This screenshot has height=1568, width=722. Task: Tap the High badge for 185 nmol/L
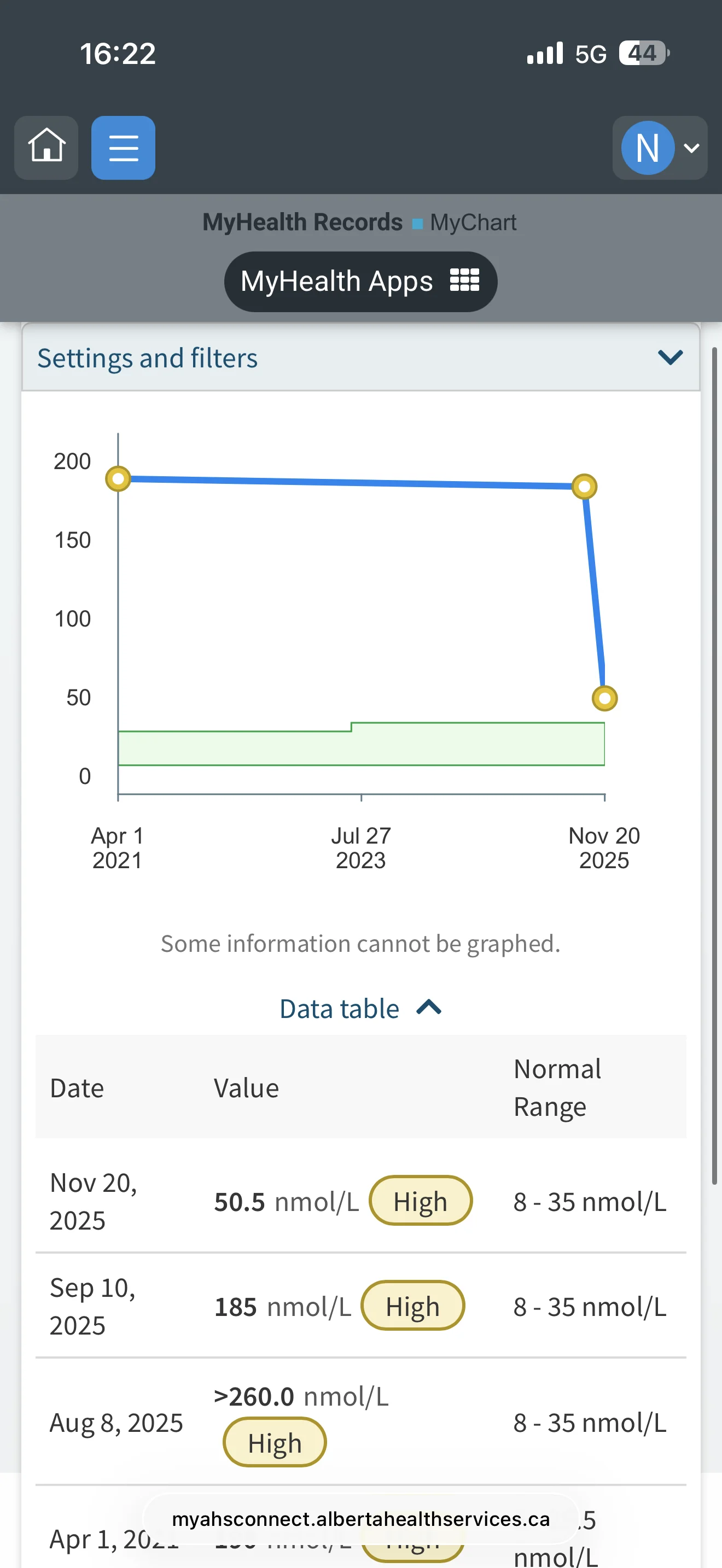point(413,1306)
